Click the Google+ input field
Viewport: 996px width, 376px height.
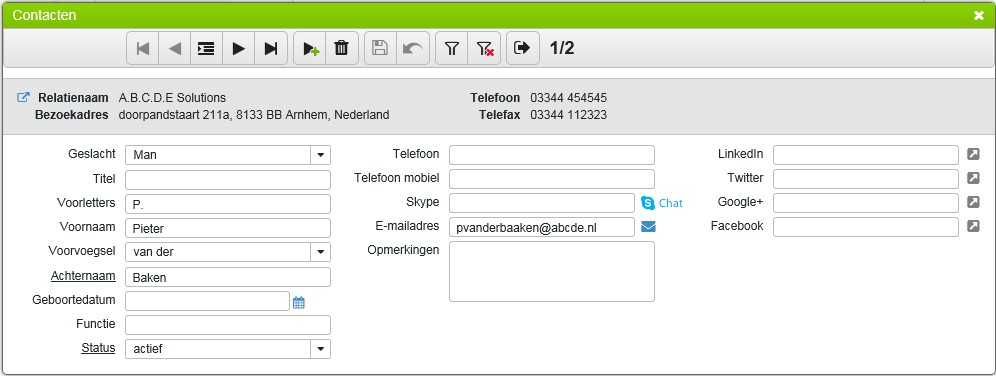tap(866, 203)
